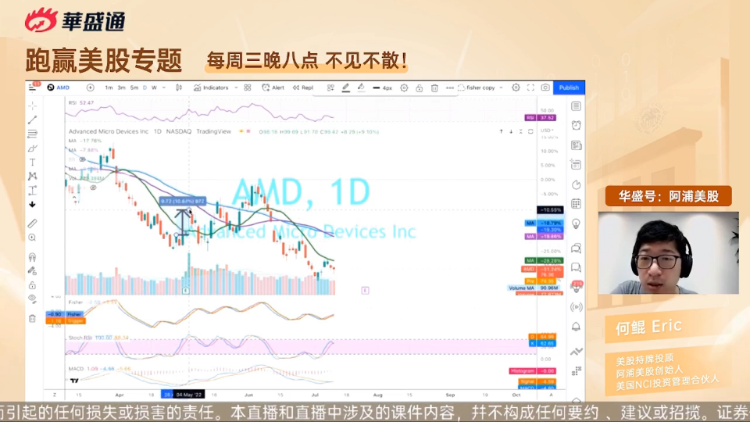Open the News panel
This screenshot has height=422, width=750.
576,145
